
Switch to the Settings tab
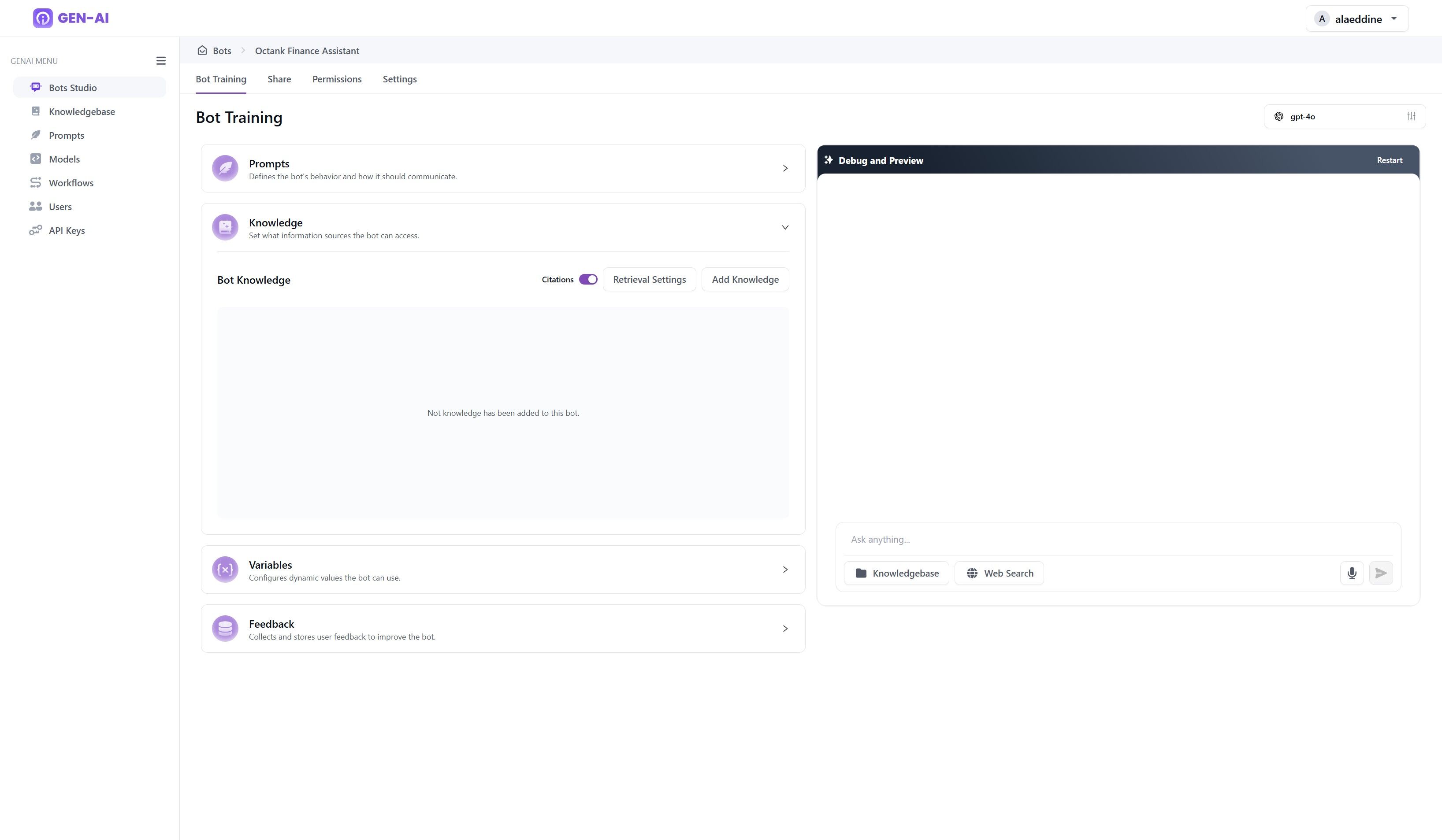(399, 79)
